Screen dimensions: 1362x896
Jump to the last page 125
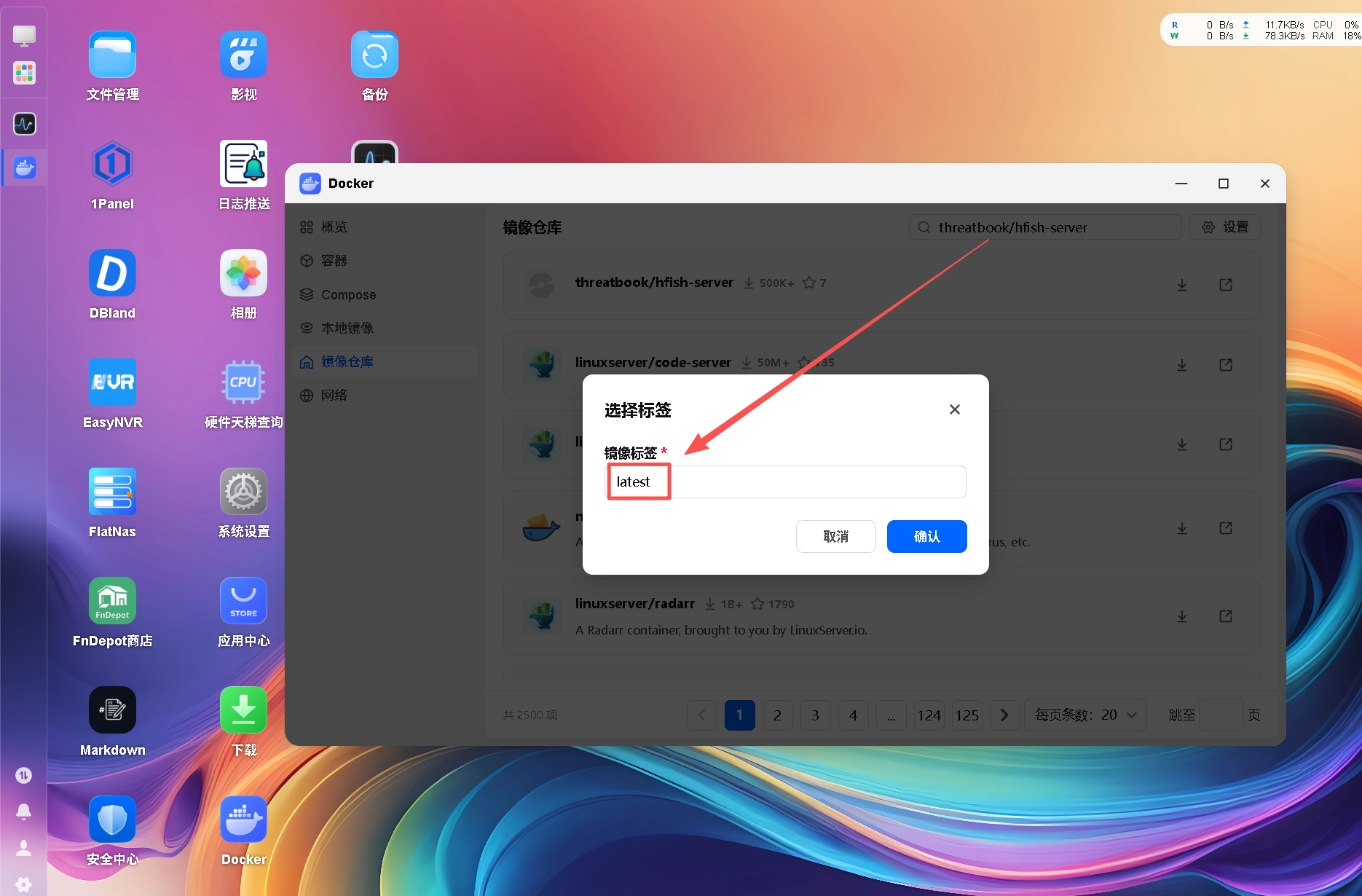(x=967, y=715)
